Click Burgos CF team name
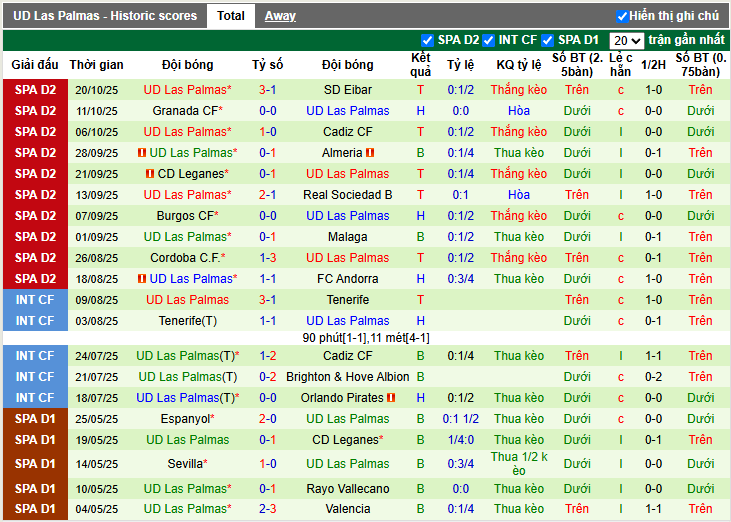This screenshot has height=522, width=731. click(x=185, y=216)
